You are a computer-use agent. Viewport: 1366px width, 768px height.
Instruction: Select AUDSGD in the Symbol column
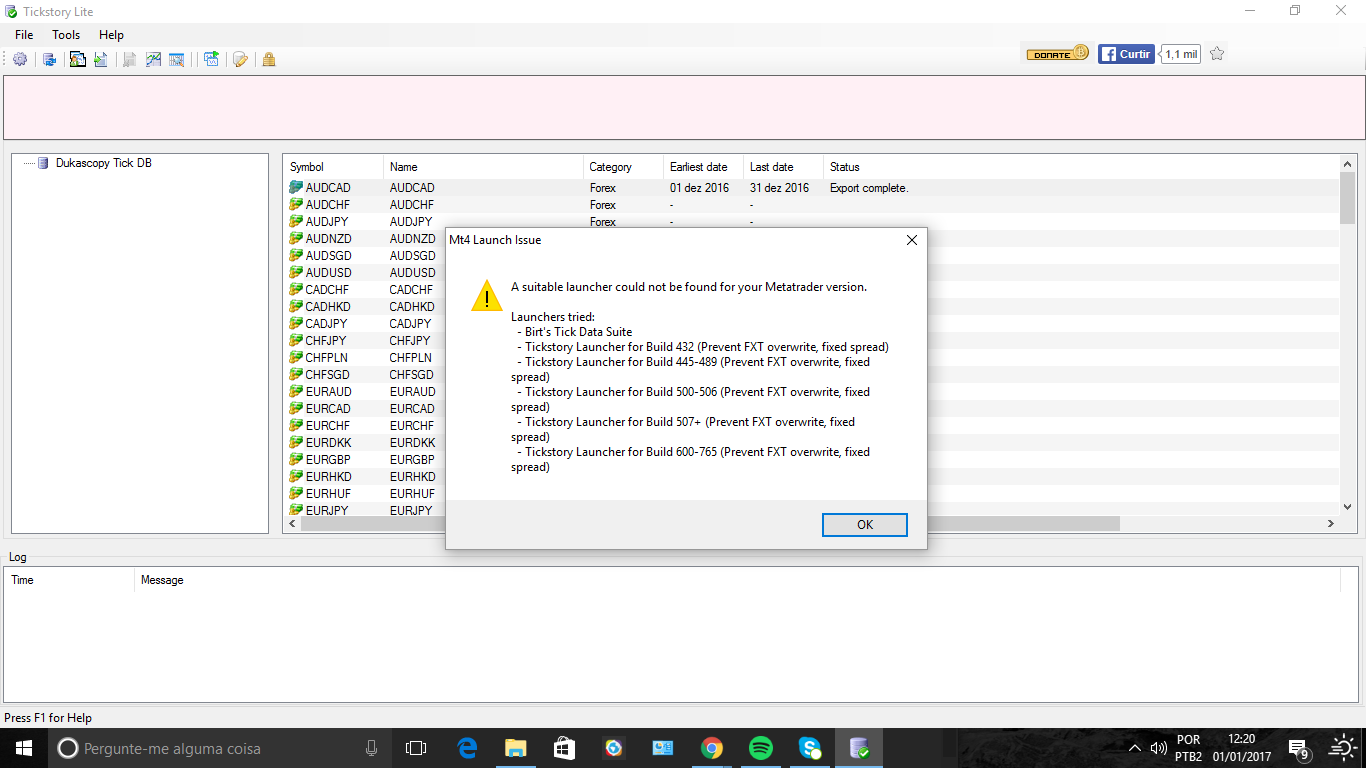328,256
